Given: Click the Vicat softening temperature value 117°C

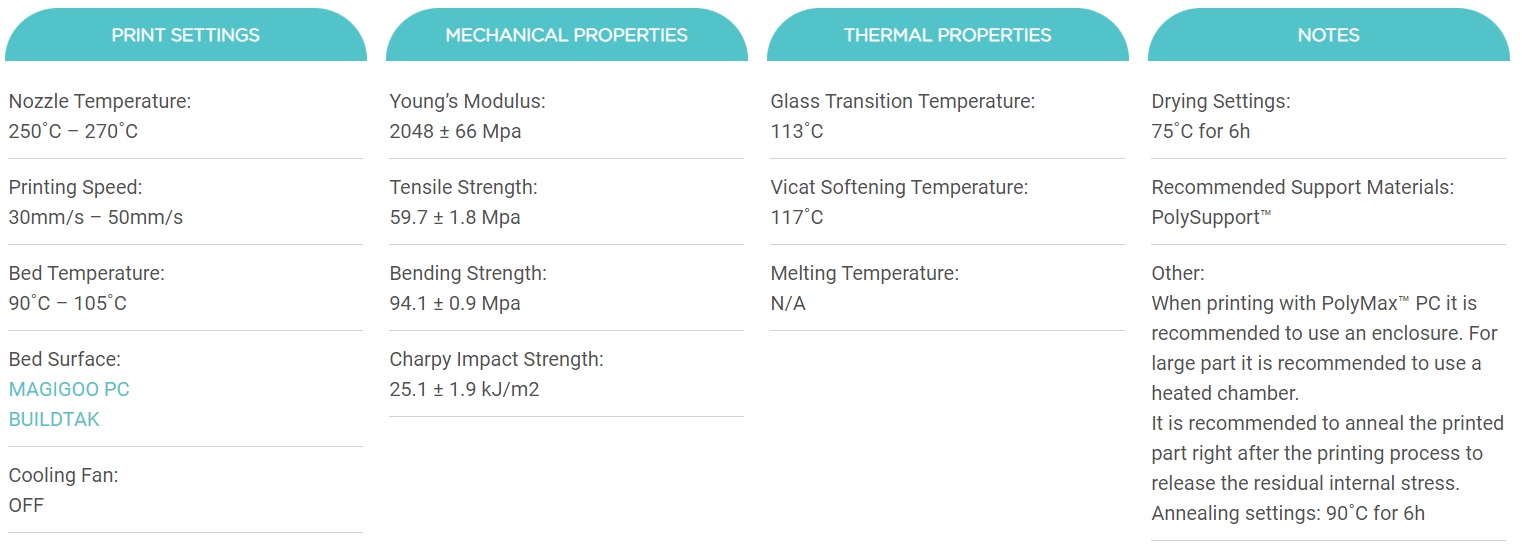Looking at the screenshot, I should 797,217.
